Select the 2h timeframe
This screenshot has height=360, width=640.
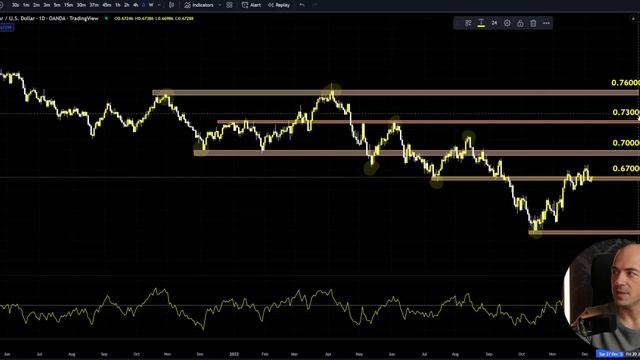(127, 5)
